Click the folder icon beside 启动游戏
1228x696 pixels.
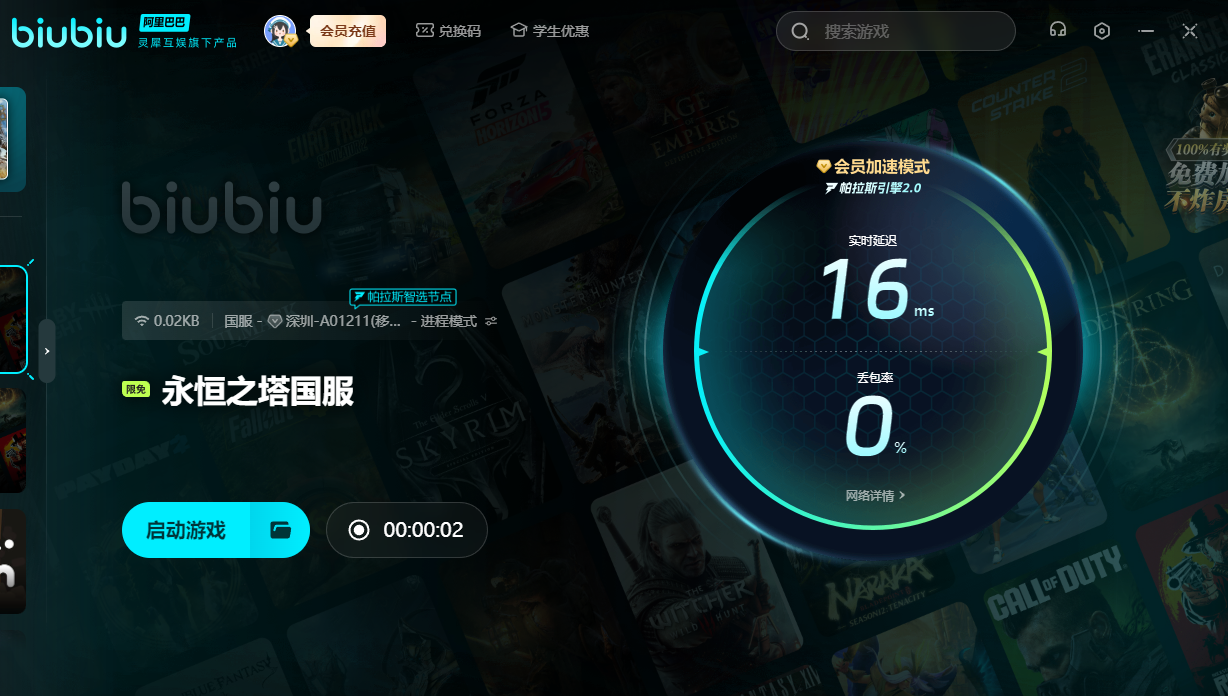tap(281, 530)
